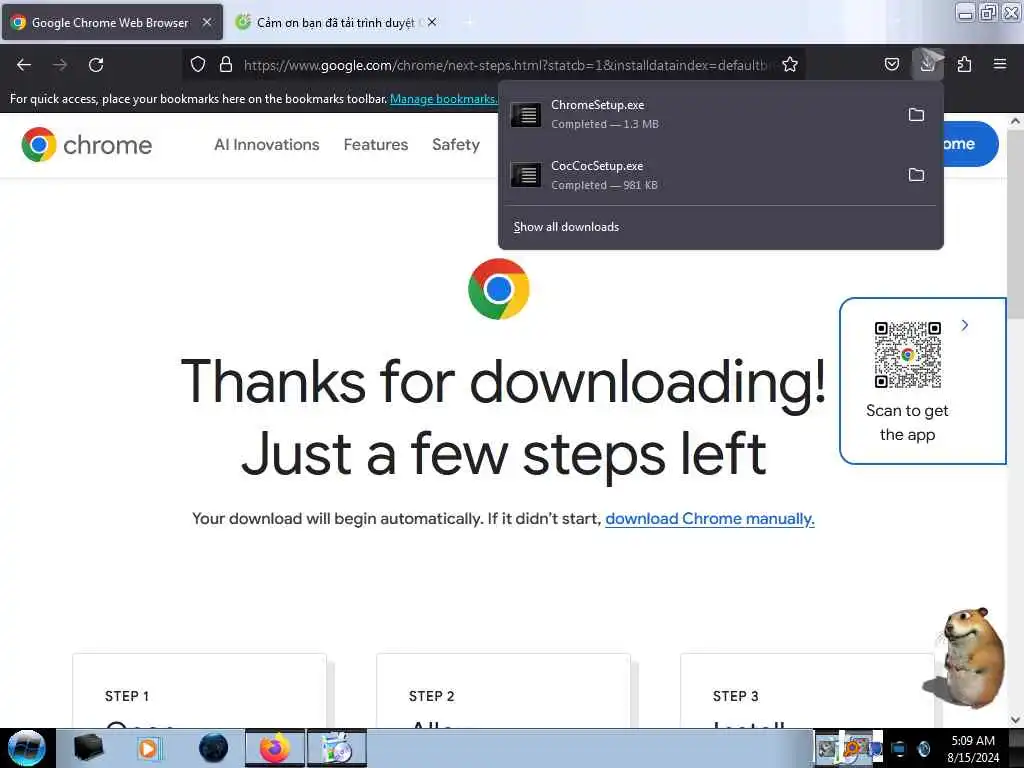Open the black box taskbar icon
Image resolution: width=1024 pixels, height=768 pixels.
(88, 748)
